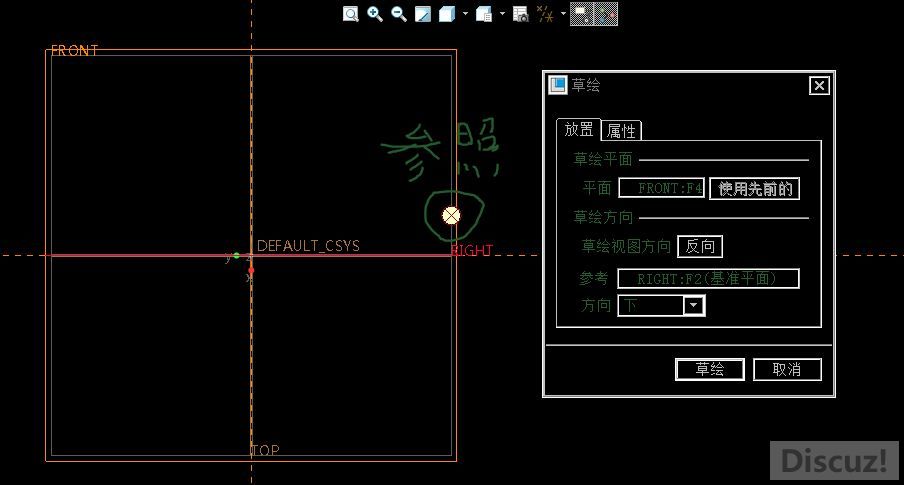Click the 参考 field RIGHT:F2(基准平面)
904x485 pixels.
(x=709, y=279)
